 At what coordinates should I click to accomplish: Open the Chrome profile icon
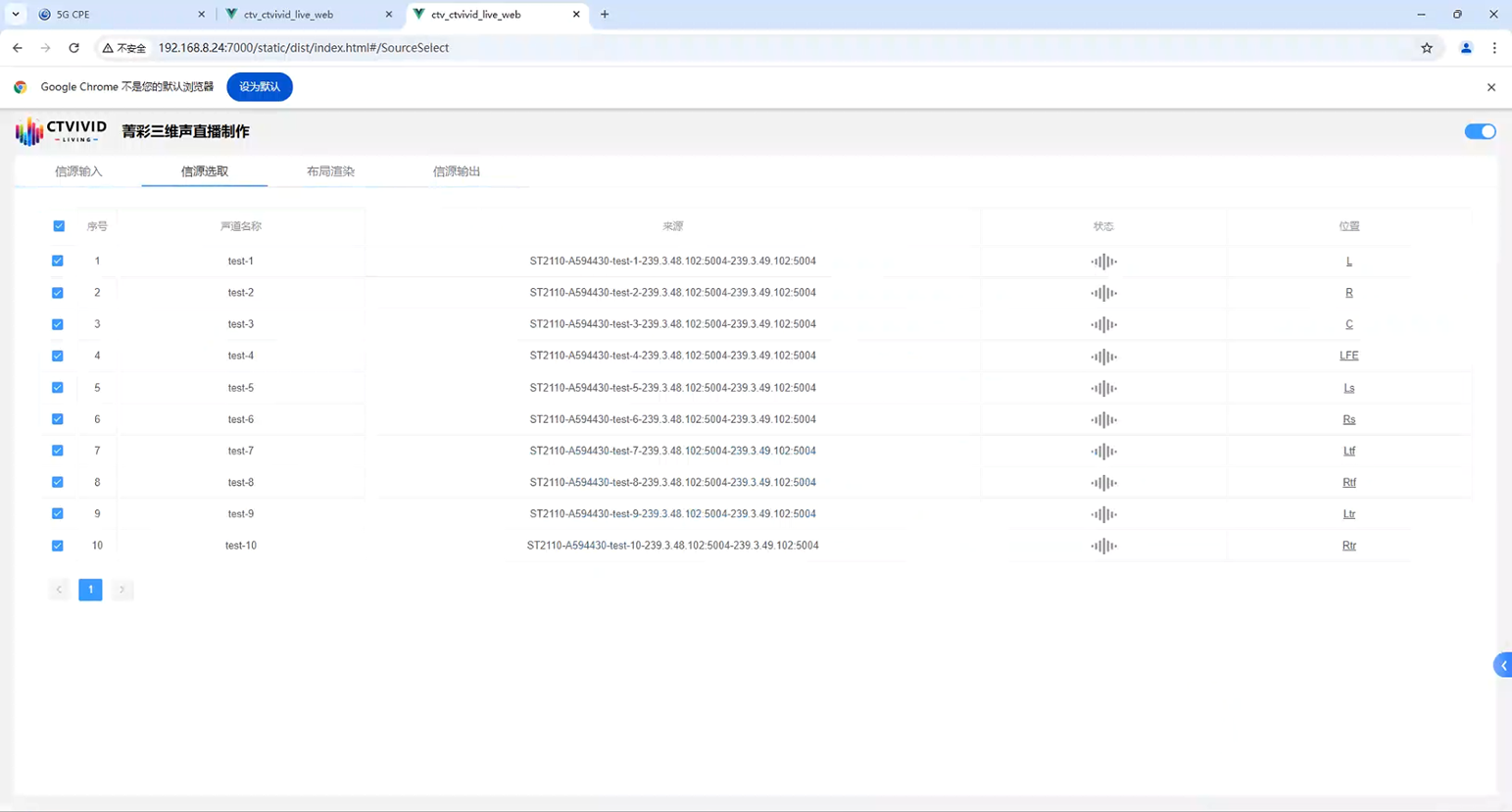(1466, 48)
